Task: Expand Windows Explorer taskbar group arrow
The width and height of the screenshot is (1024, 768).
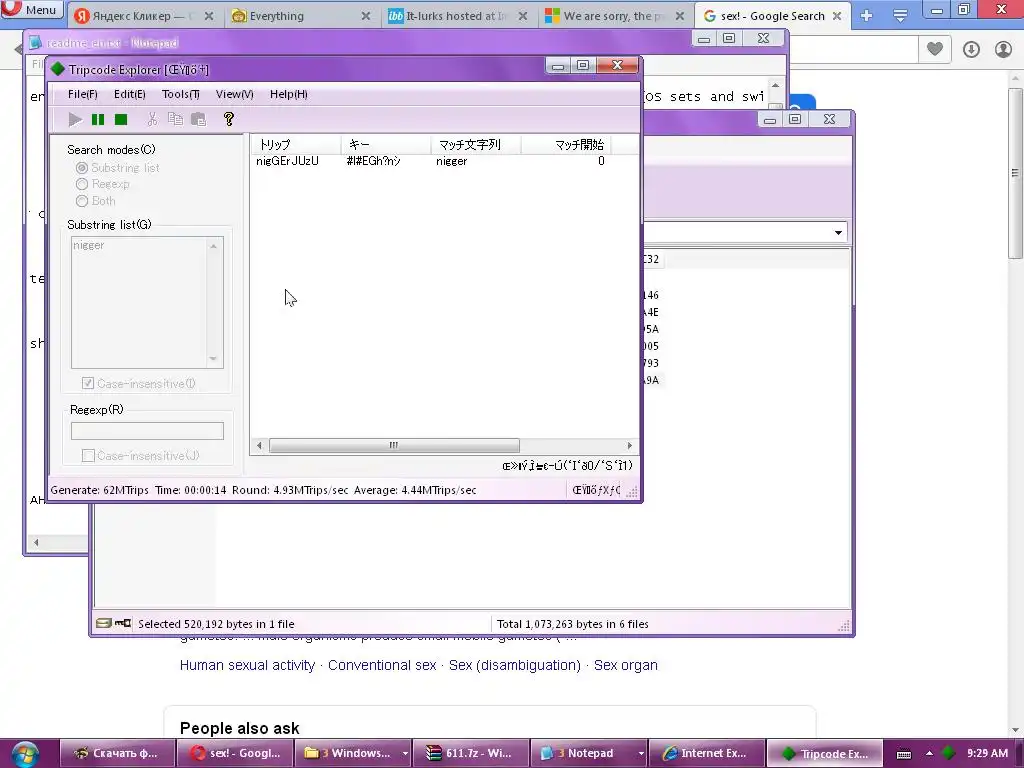Action: coord(405,753)
